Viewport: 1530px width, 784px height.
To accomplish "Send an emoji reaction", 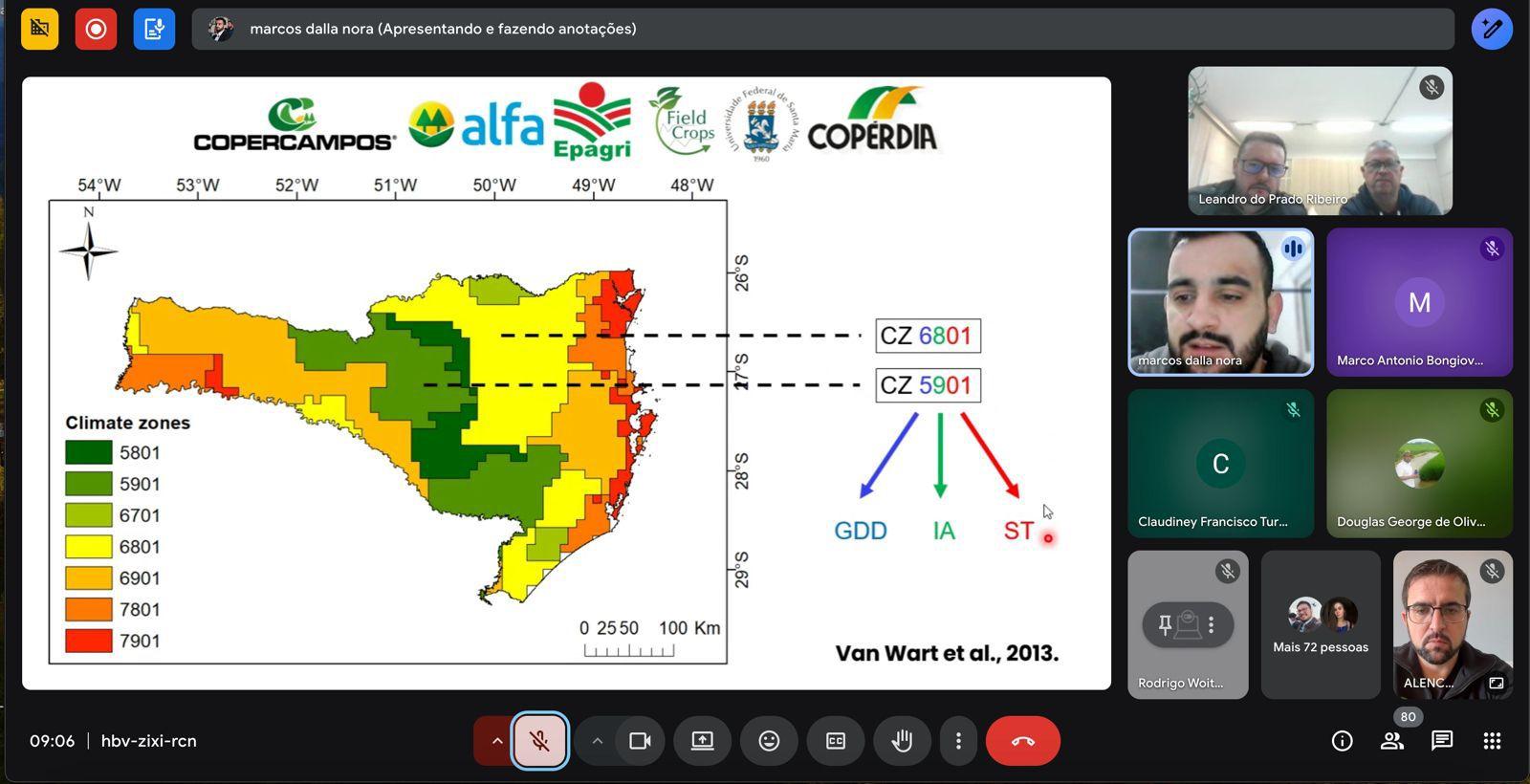I will coord(769,741).
